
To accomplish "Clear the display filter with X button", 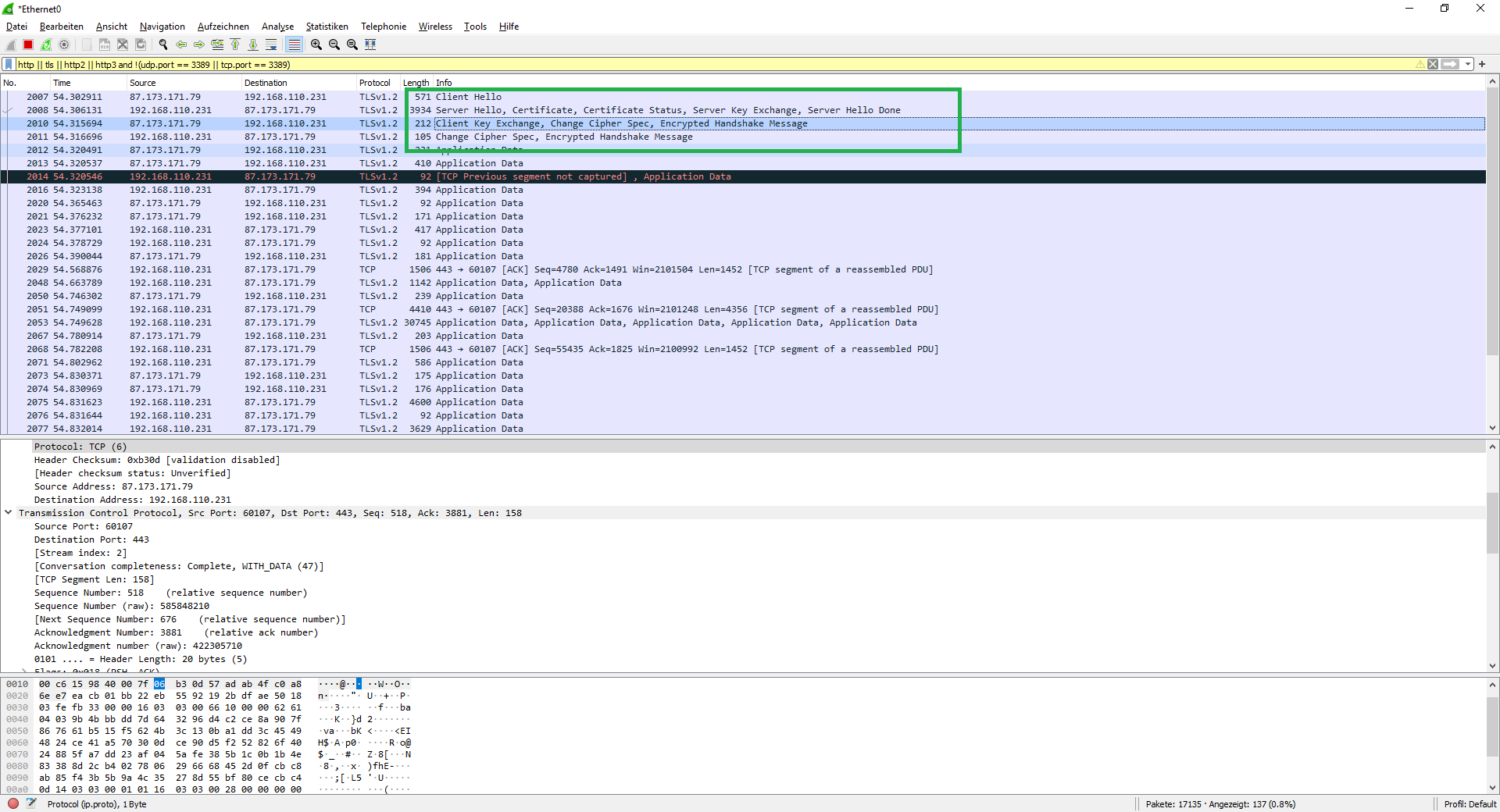I will 1433,65.
